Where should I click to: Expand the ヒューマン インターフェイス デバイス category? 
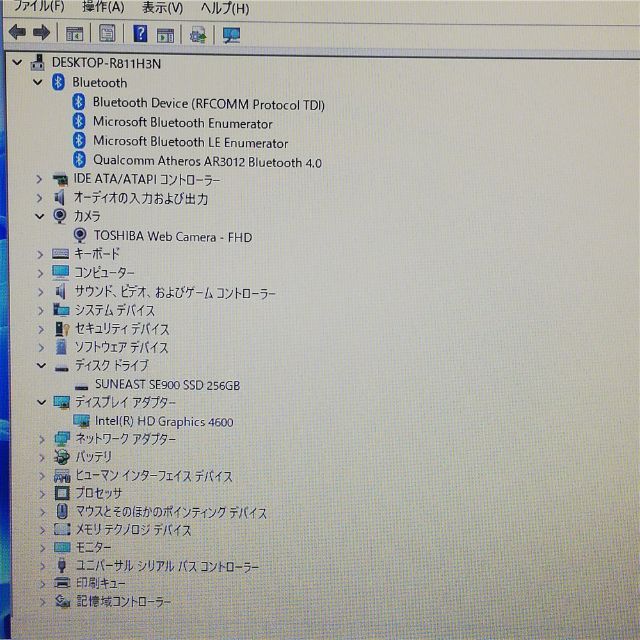(42, 476)
